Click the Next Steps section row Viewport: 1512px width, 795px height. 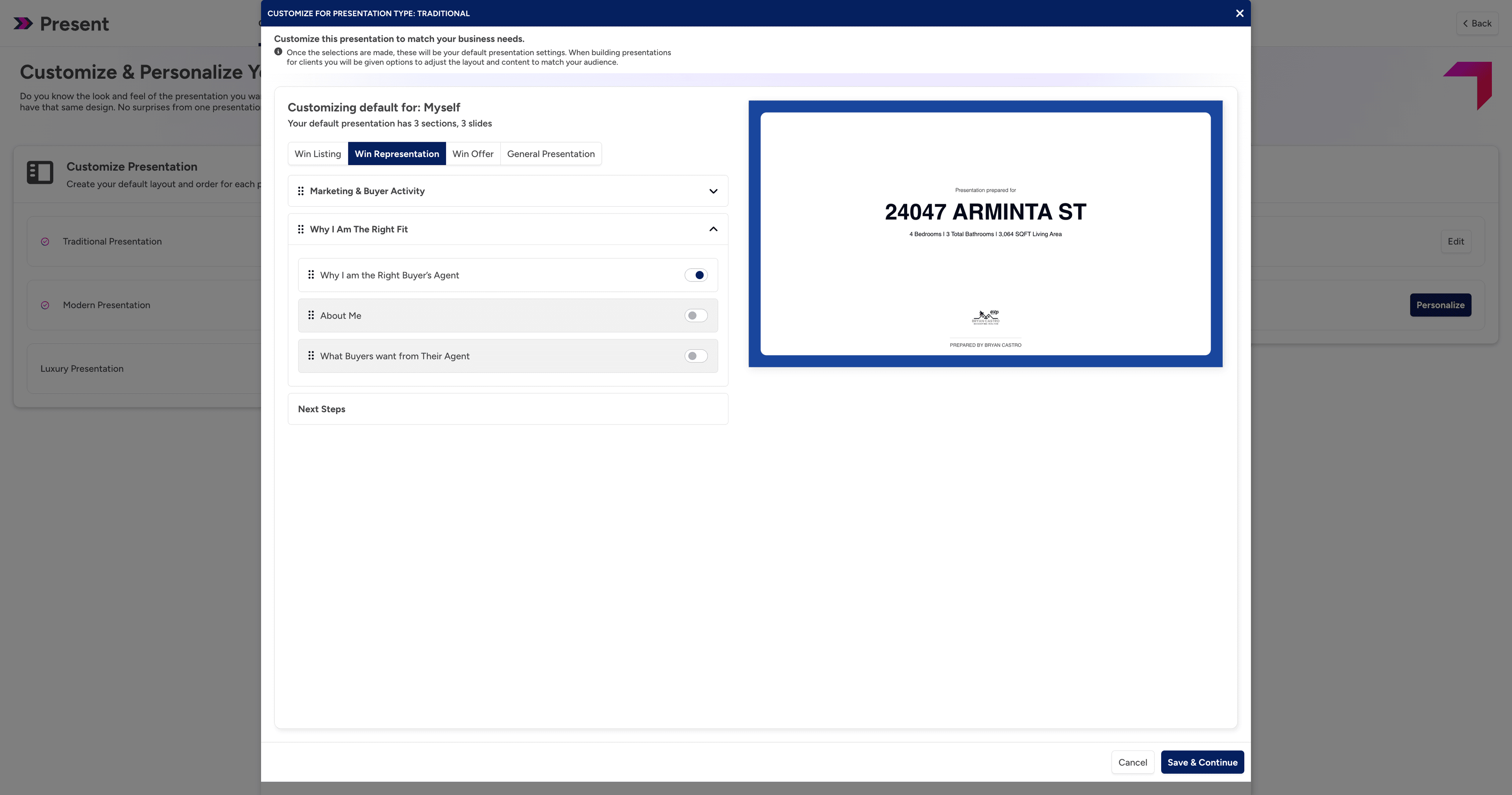pos(508,409)
